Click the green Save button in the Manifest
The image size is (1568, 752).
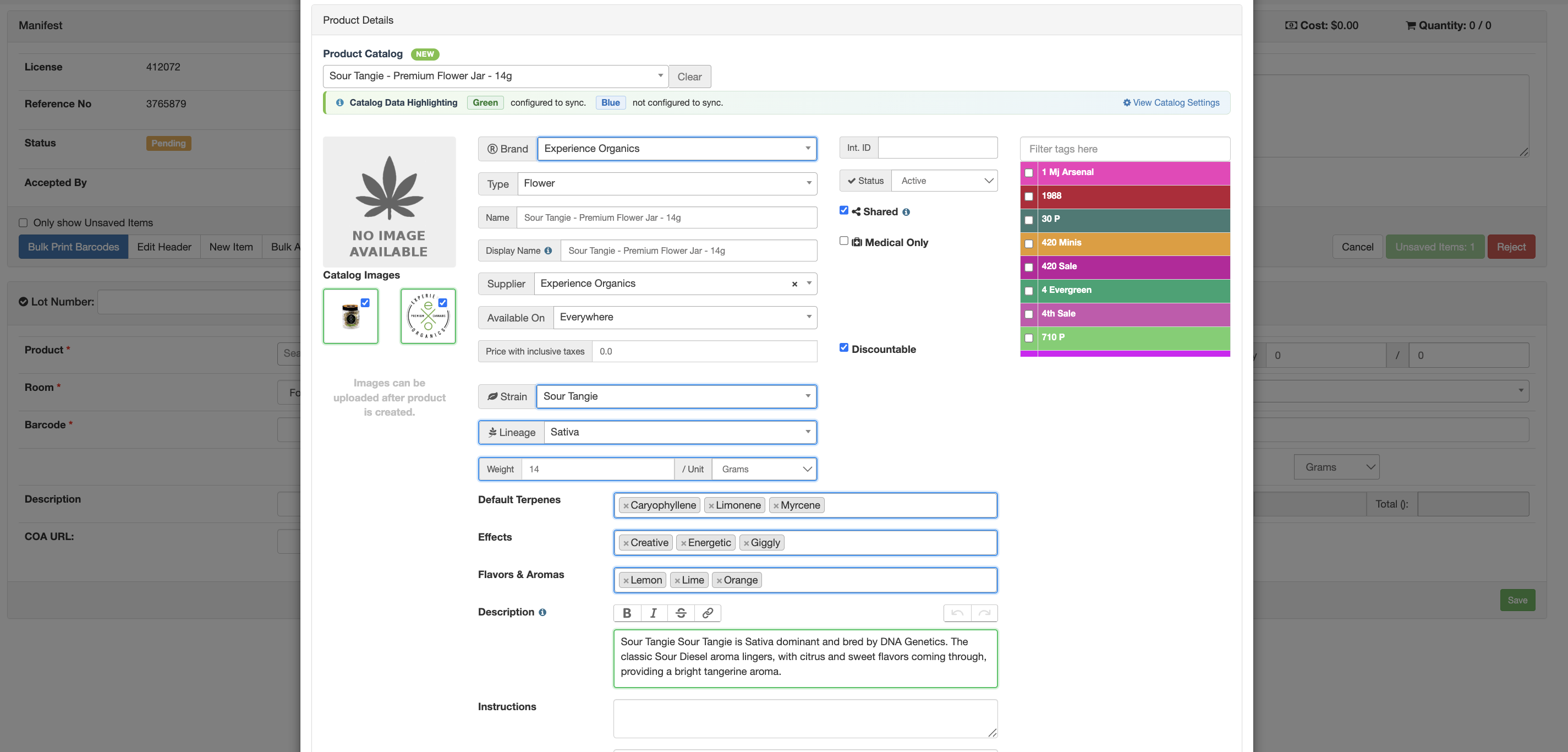[1517, 600]
